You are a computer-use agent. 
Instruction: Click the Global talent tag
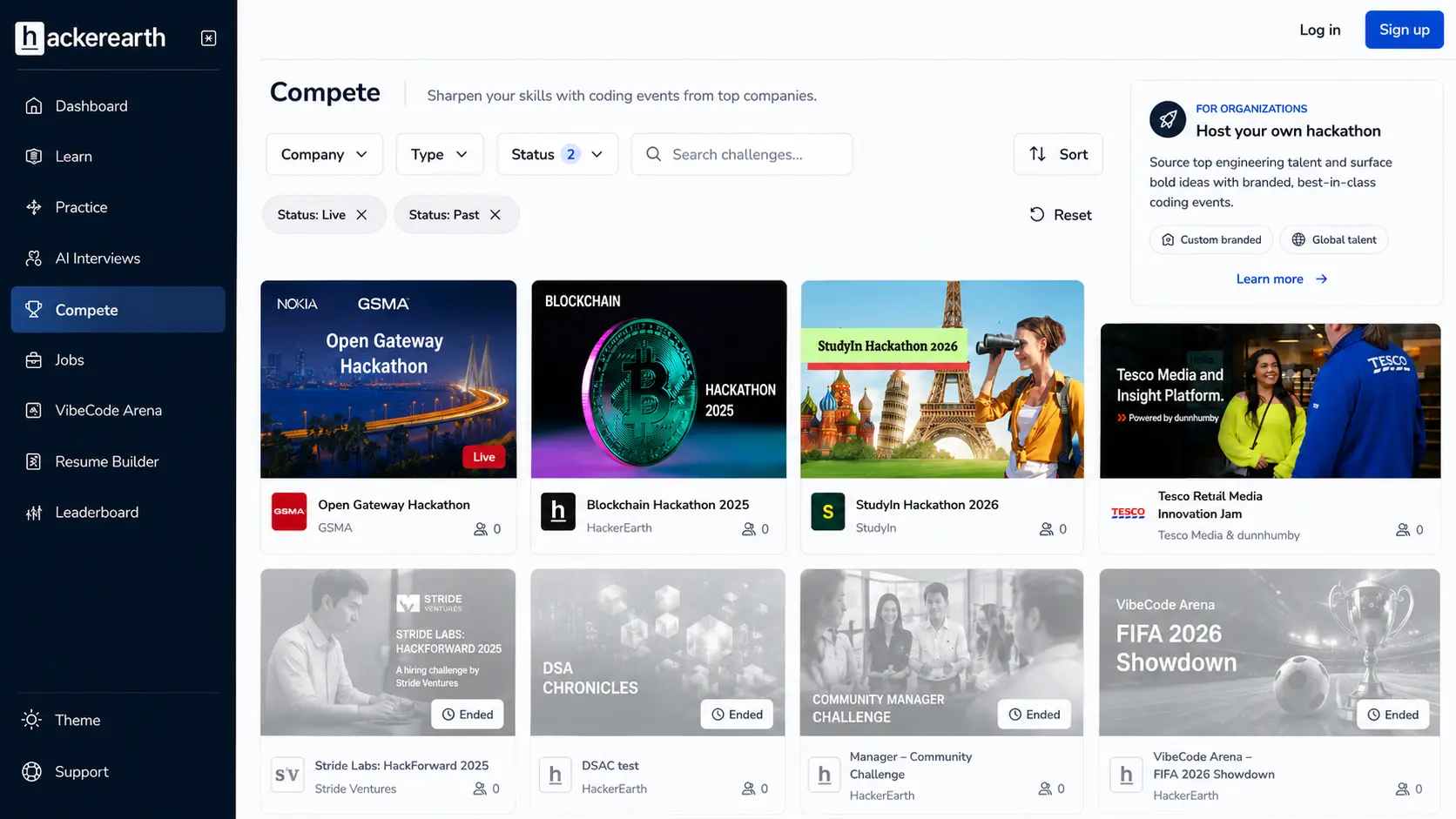pyautogui.click(x=1334, y=240)
